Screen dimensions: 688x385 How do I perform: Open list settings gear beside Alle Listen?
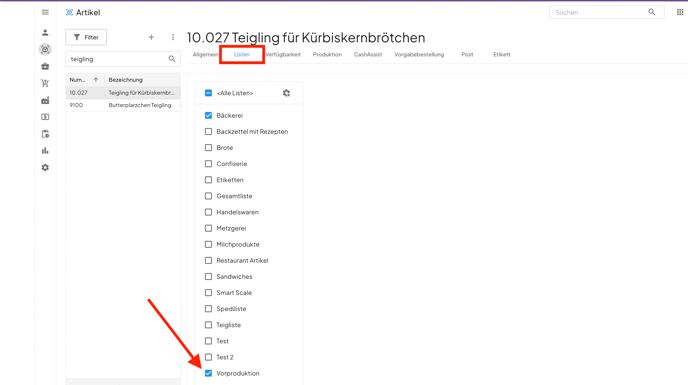pos(287,93)
